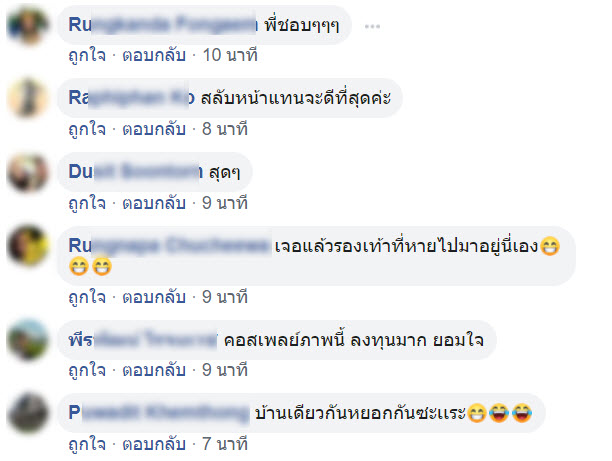Open the three-dots menu beside พี่ชอบๆๆๆ comment
612x461 pixels.
(x=372, y=27)
